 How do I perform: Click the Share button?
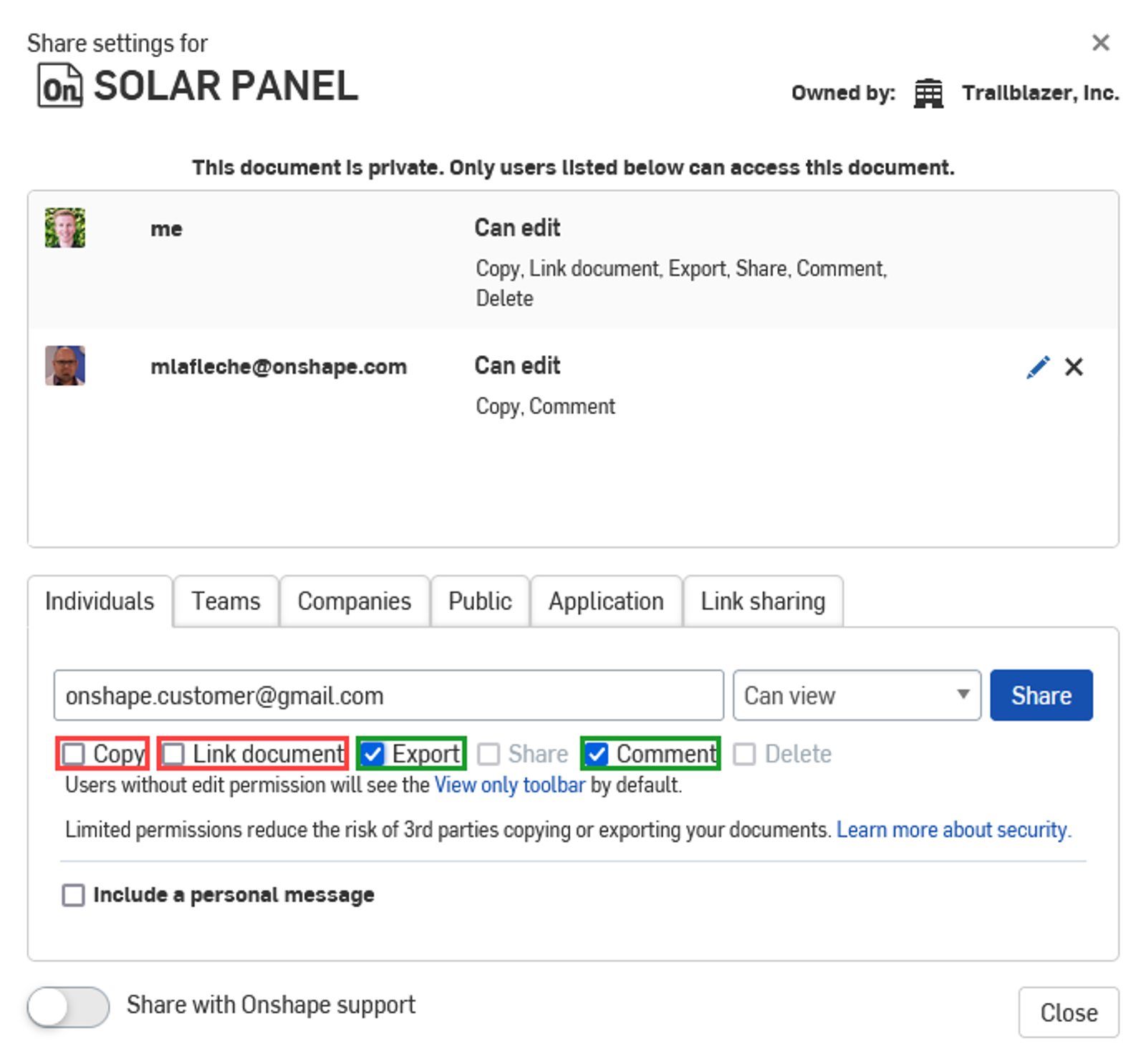(x=1041, y=695)
